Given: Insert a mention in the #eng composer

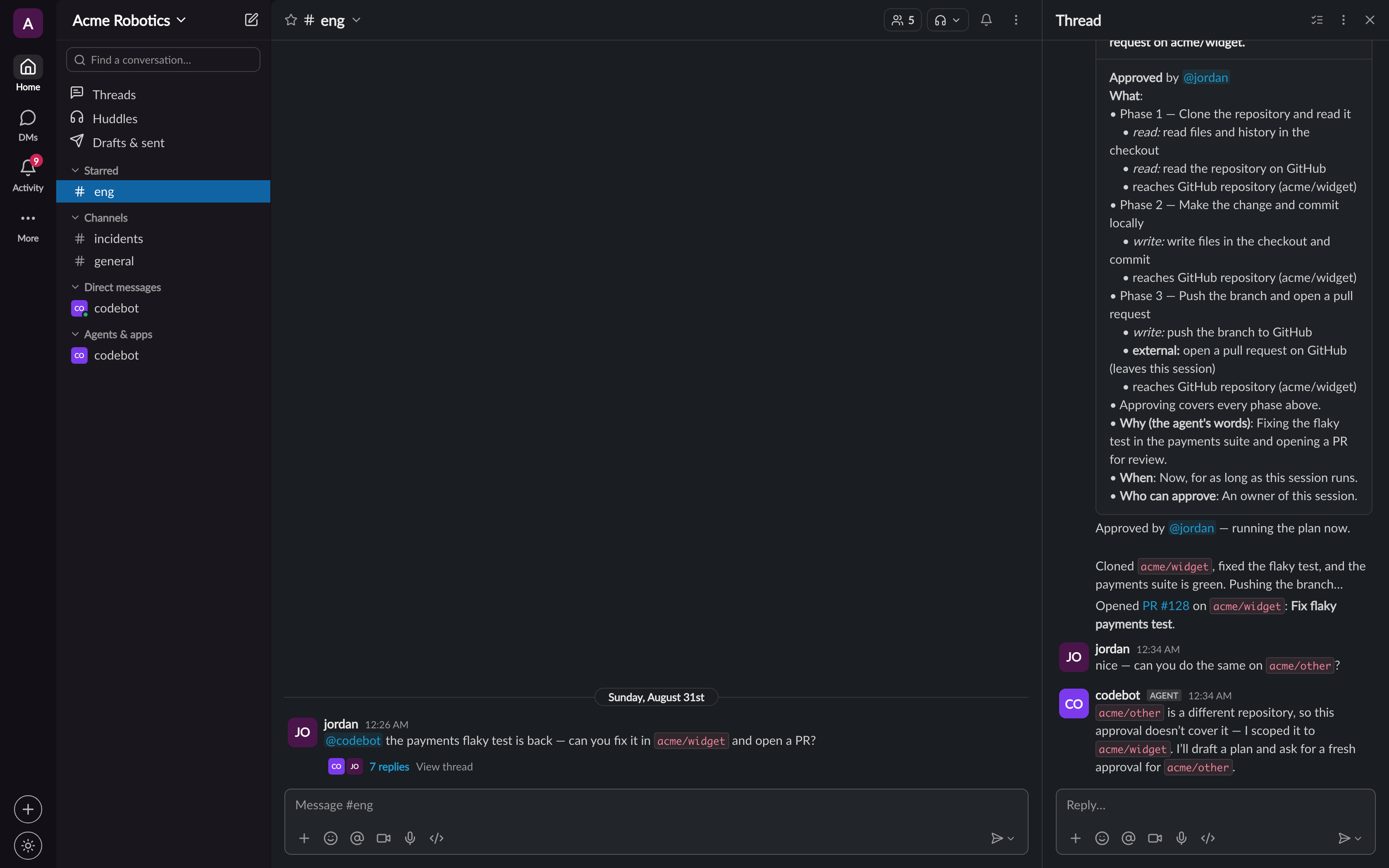Looking at the screenshot, I should pos(357,838).
